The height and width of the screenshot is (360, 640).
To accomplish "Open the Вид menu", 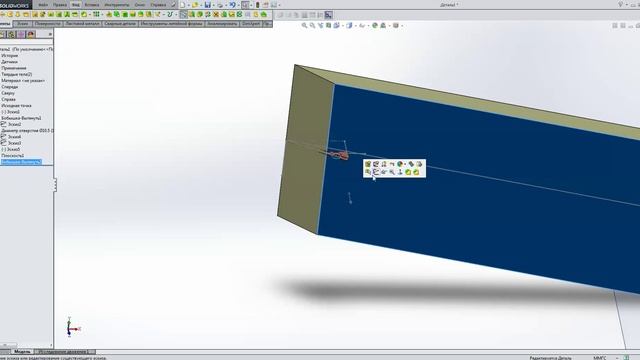I will tap(76, 5).
